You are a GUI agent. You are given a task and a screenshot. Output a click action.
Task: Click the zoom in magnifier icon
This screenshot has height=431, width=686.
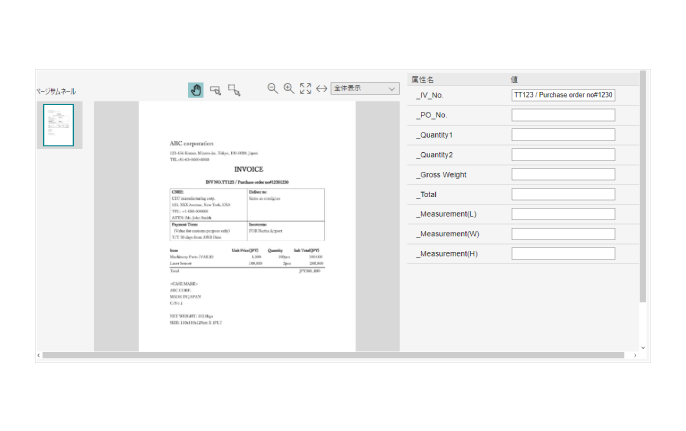[289, 88]
